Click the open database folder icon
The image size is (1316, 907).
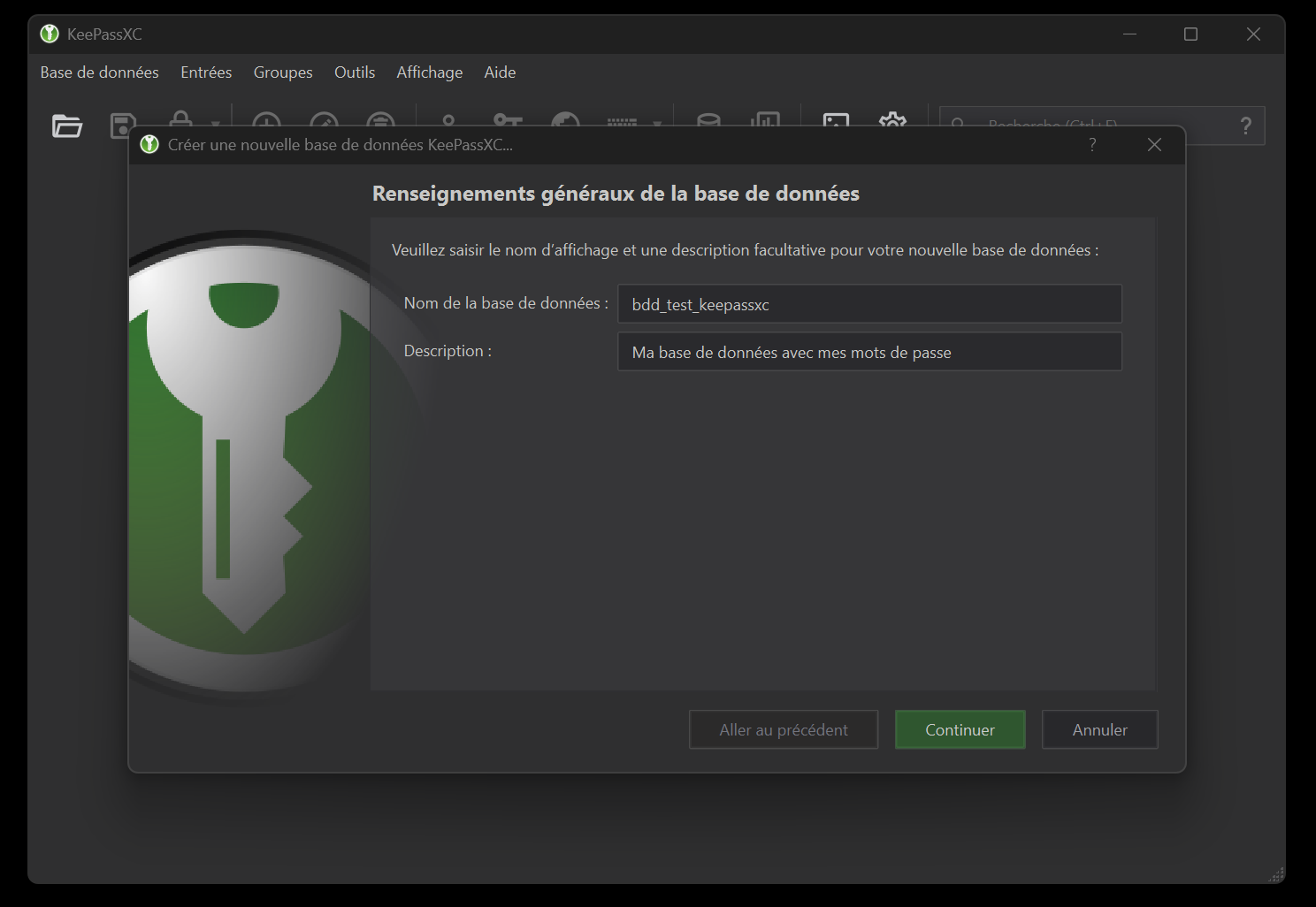(67, 126)
